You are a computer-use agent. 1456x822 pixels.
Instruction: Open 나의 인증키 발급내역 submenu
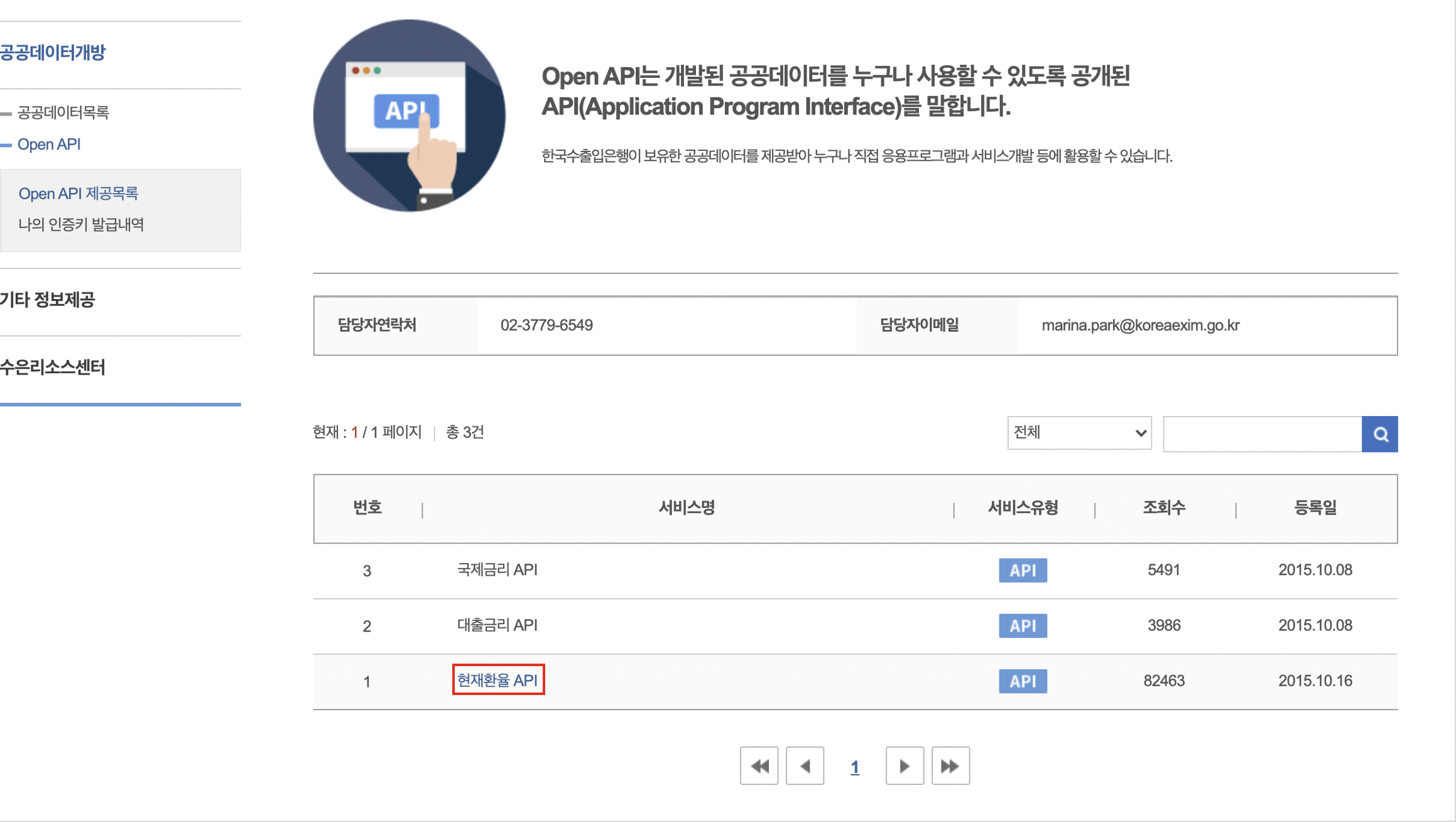click(x=81, y=224)
